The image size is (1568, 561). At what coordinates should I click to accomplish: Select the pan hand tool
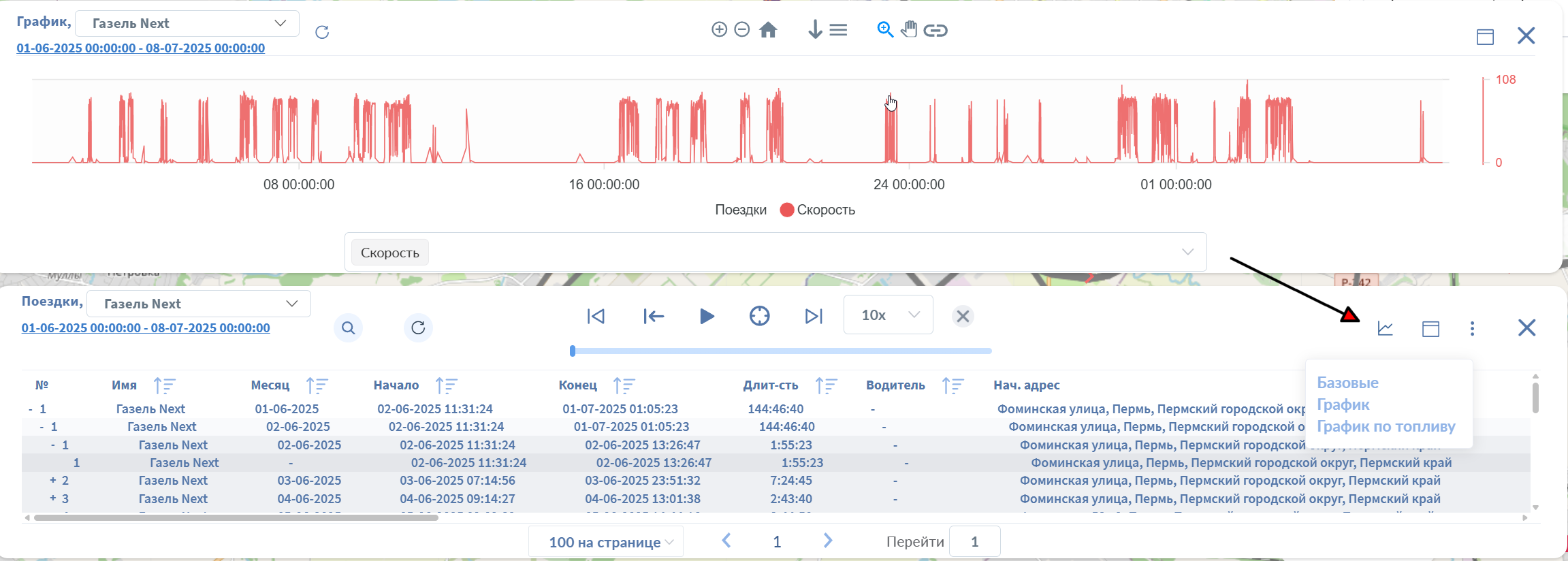coord(909,29)
